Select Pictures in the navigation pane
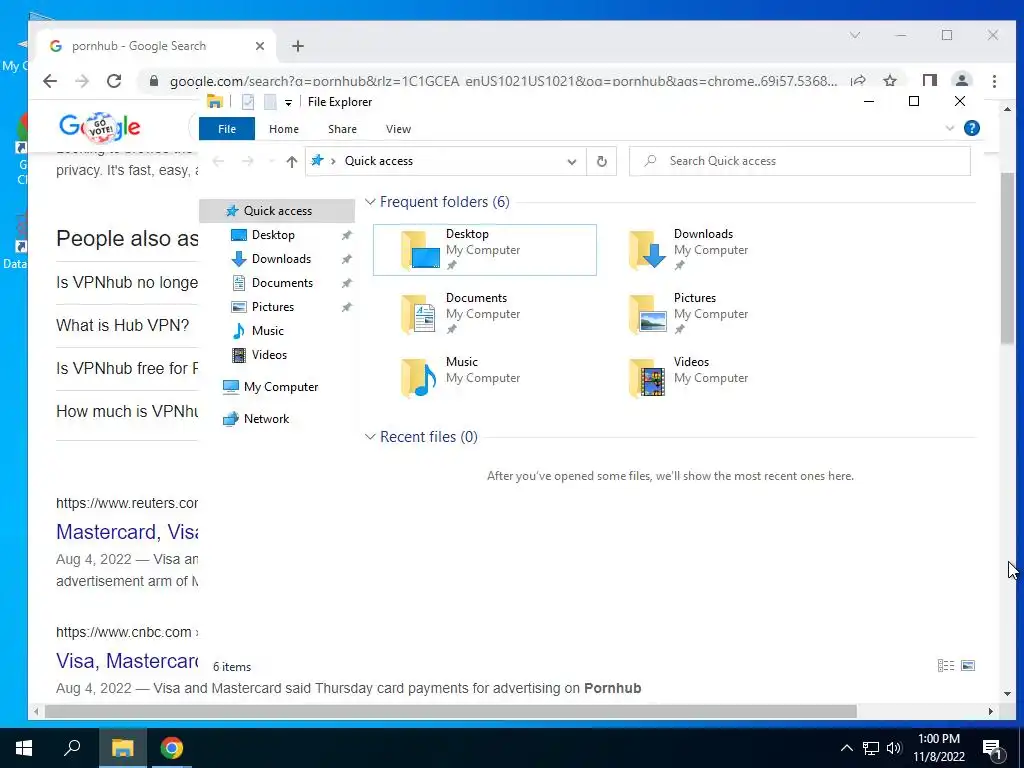The image size is (1024, 768). (272, 307)
